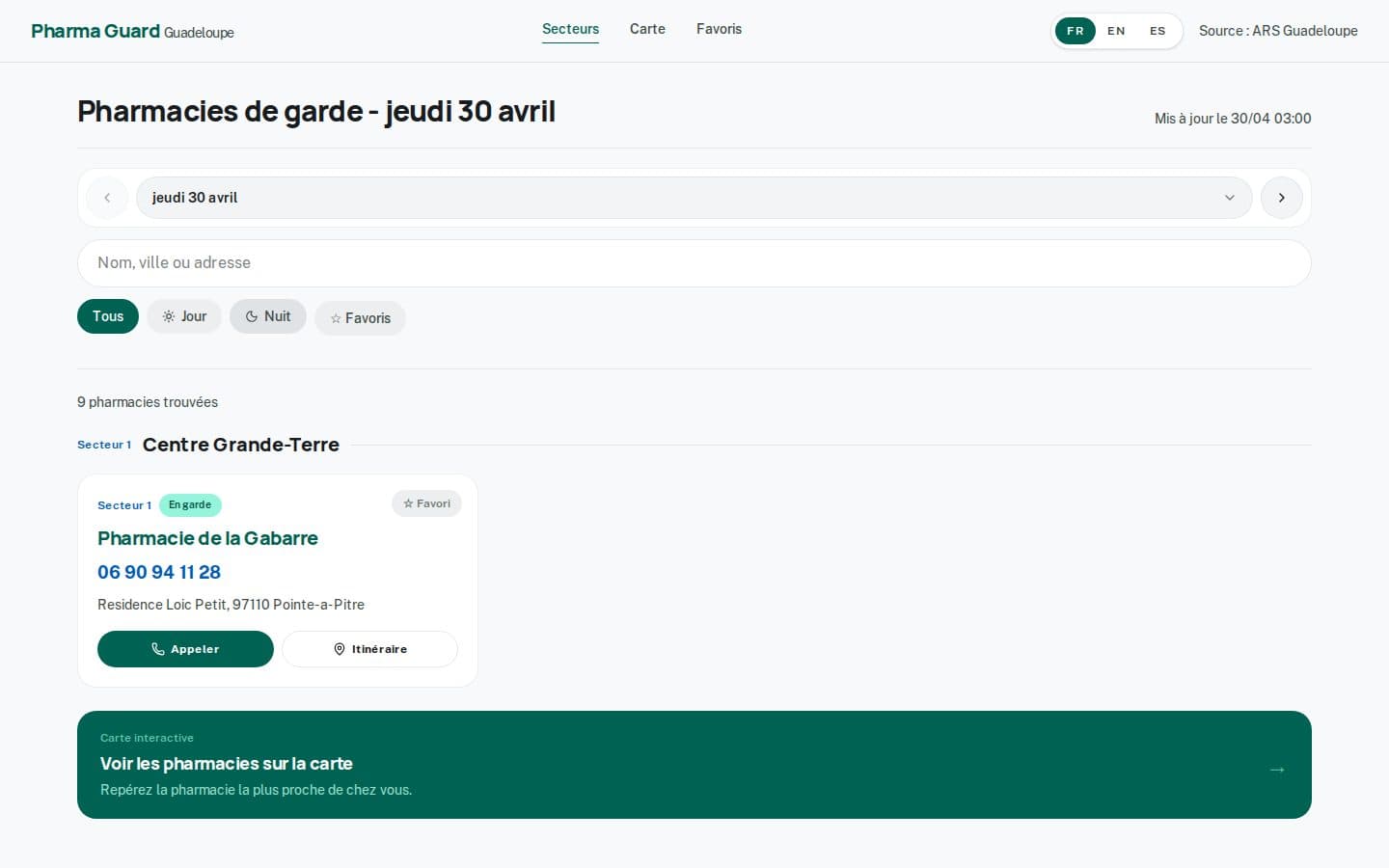Filter by Nuit pharmacies

click(268, 316)
